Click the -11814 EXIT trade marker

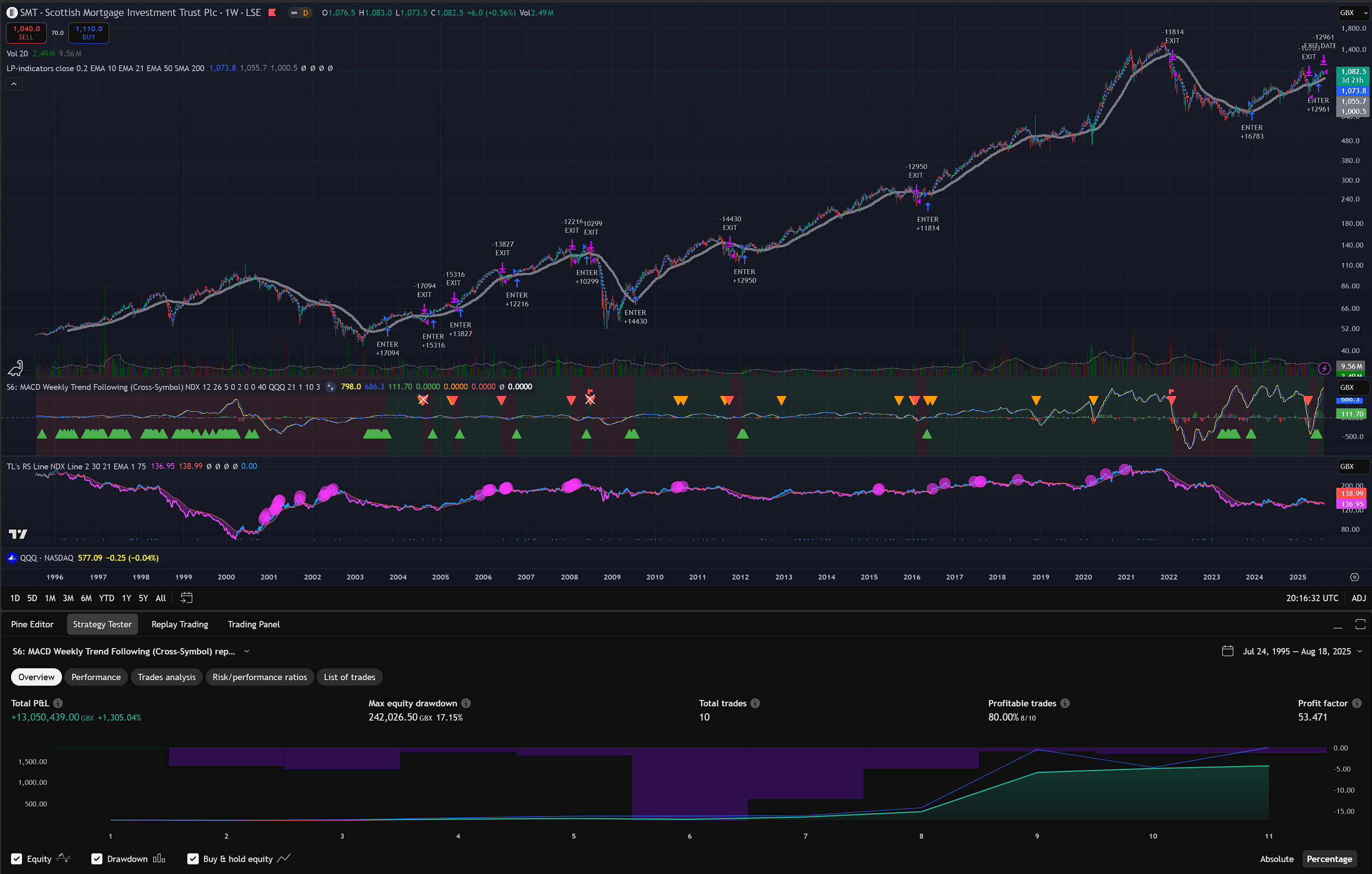1173,55
